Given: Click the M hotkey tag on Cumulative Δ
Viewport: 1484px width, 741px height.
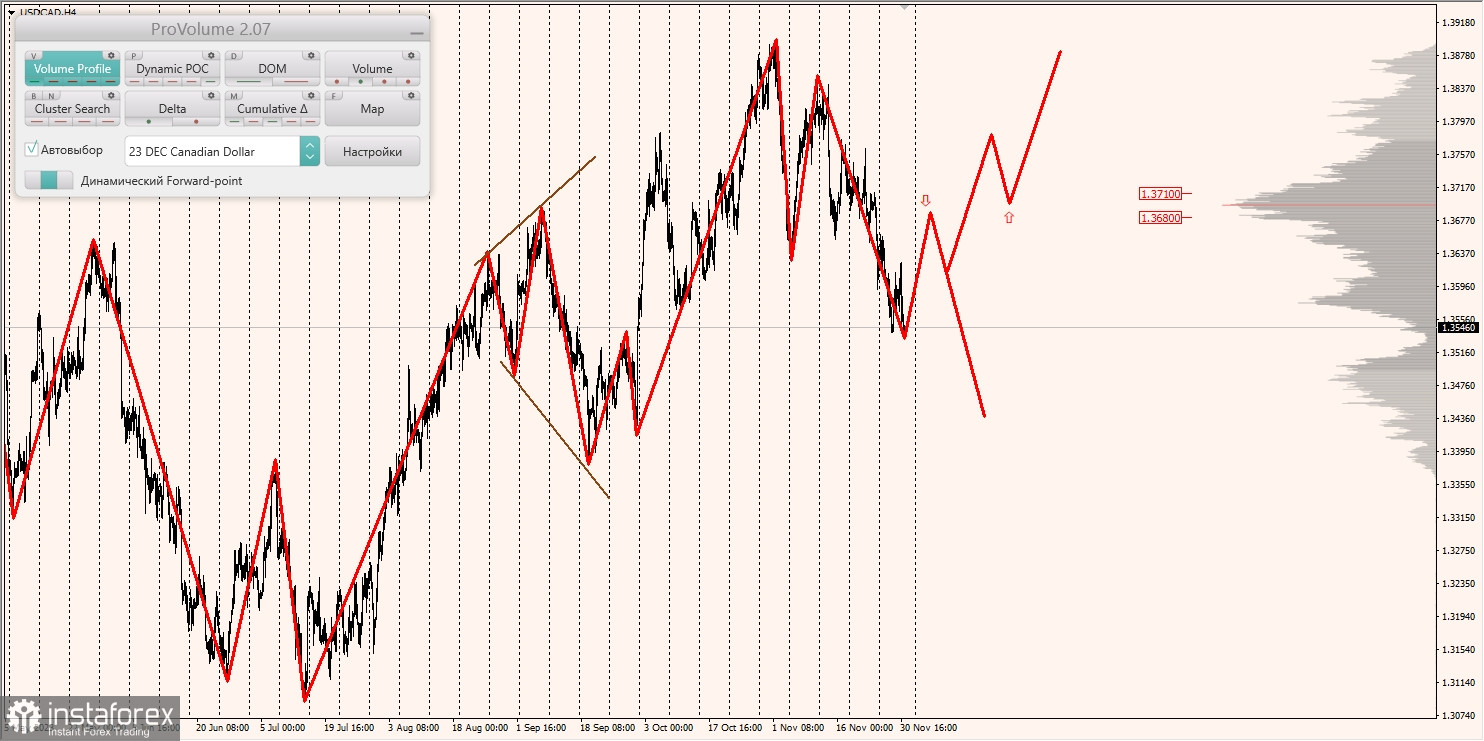Looking at the screenshot, I should pyautogui.click(x=234, y=96).
